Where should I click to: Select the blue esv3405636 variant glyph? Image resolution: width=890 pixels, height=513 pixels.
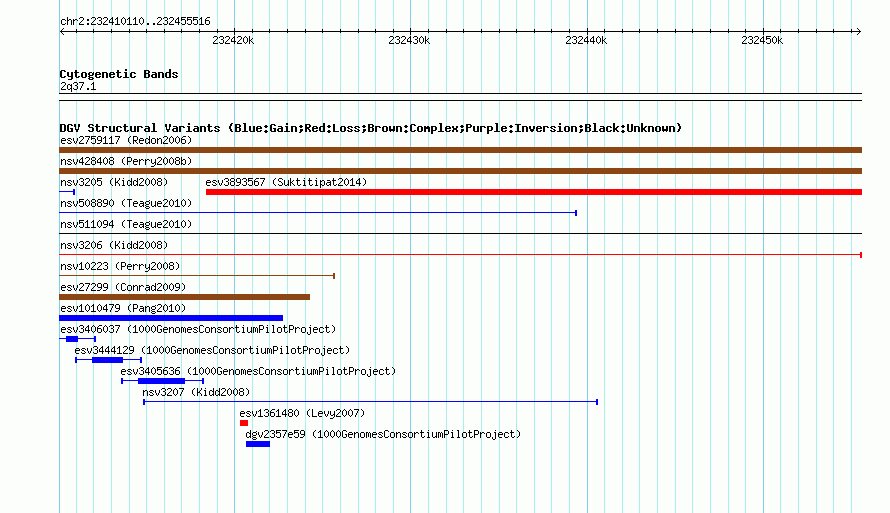pos(162,381)
